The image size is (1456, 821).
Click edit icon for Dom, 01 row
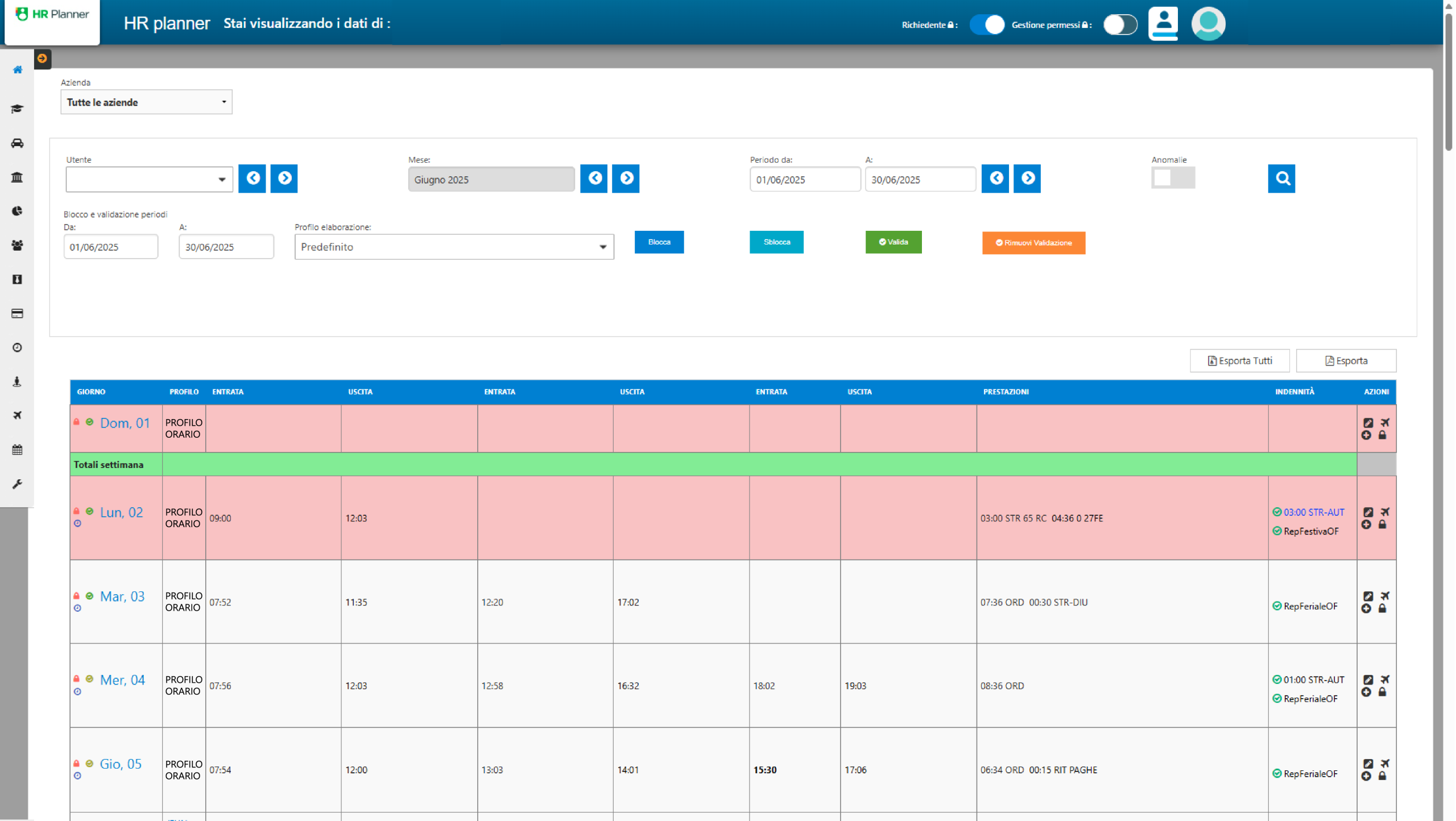(1368, 423)
